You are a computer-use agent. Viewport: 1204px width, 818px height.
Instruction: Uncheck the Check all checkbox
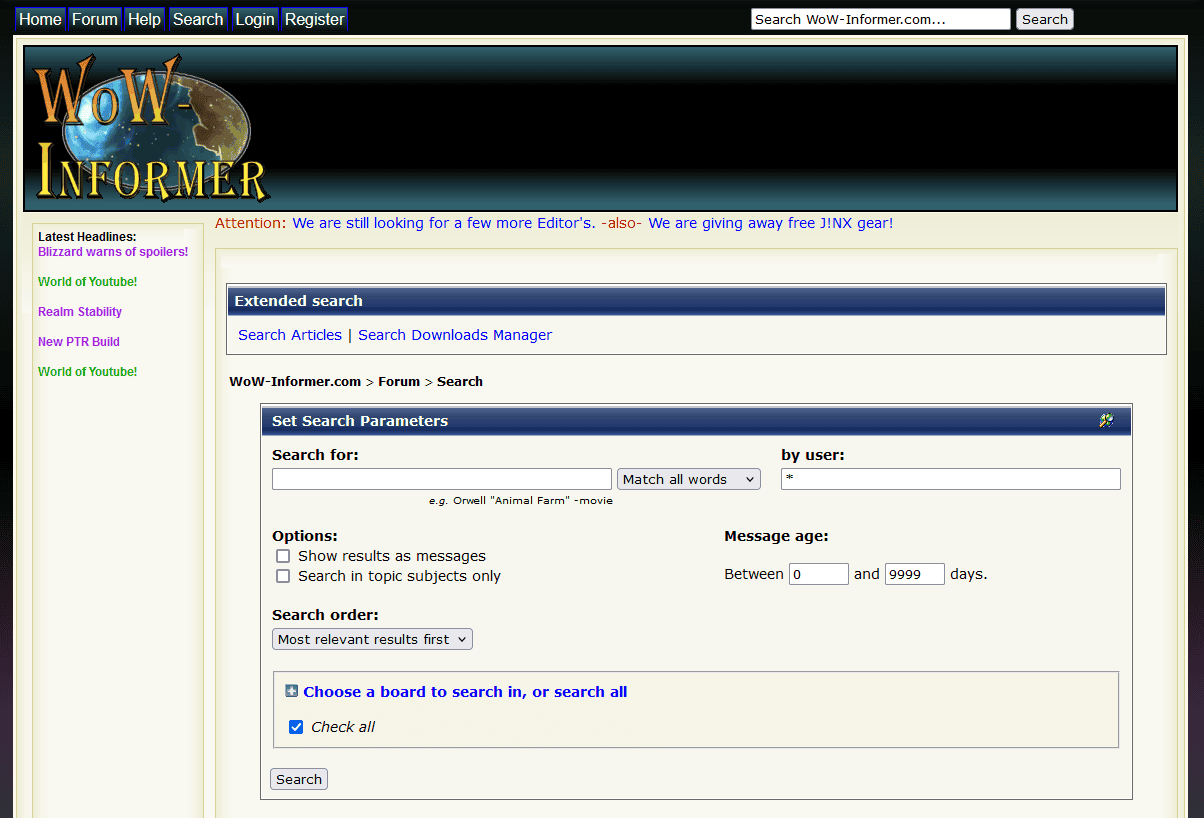coord(296,727)
